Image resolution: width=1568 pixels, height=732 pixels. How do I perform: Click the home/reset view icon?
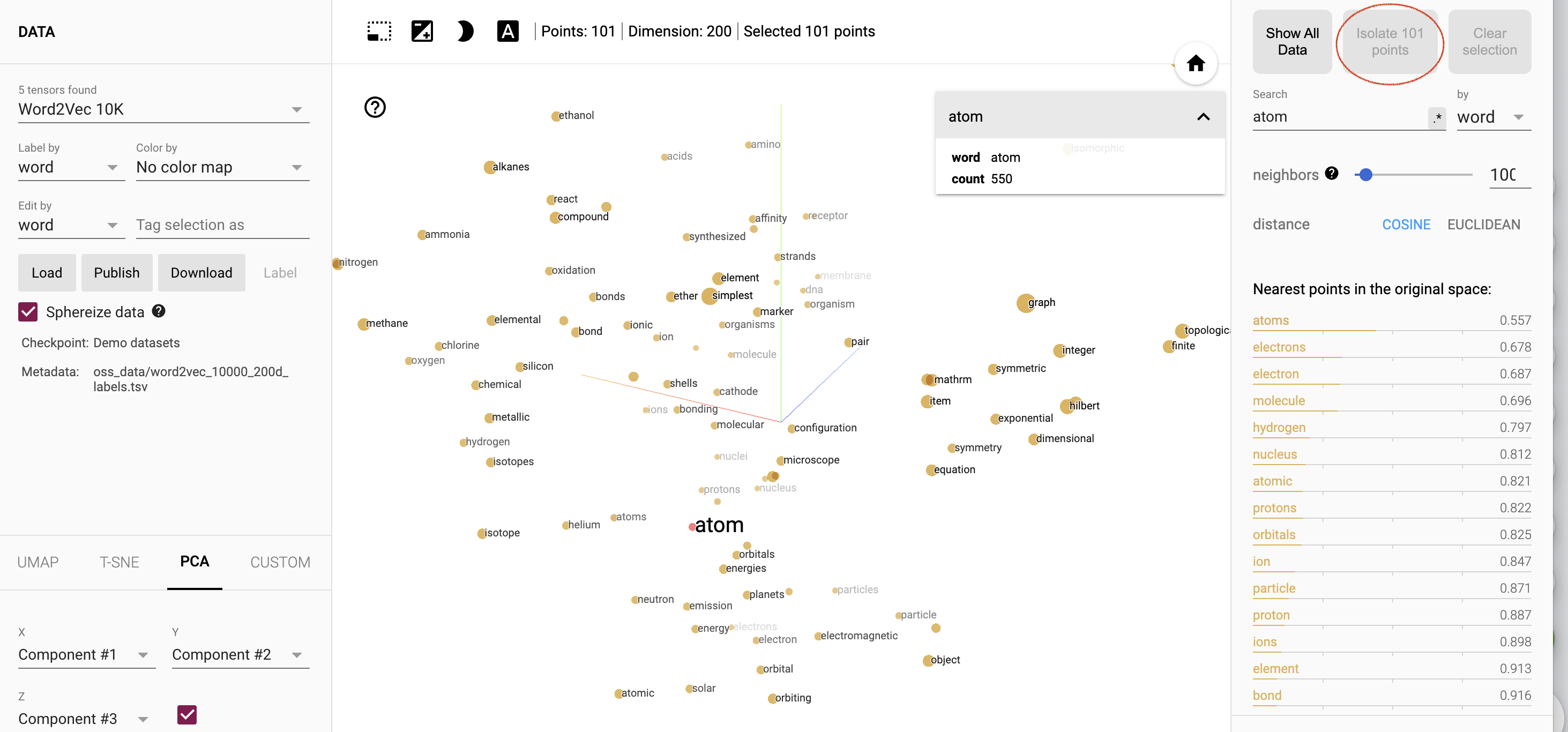(1198, 63)
